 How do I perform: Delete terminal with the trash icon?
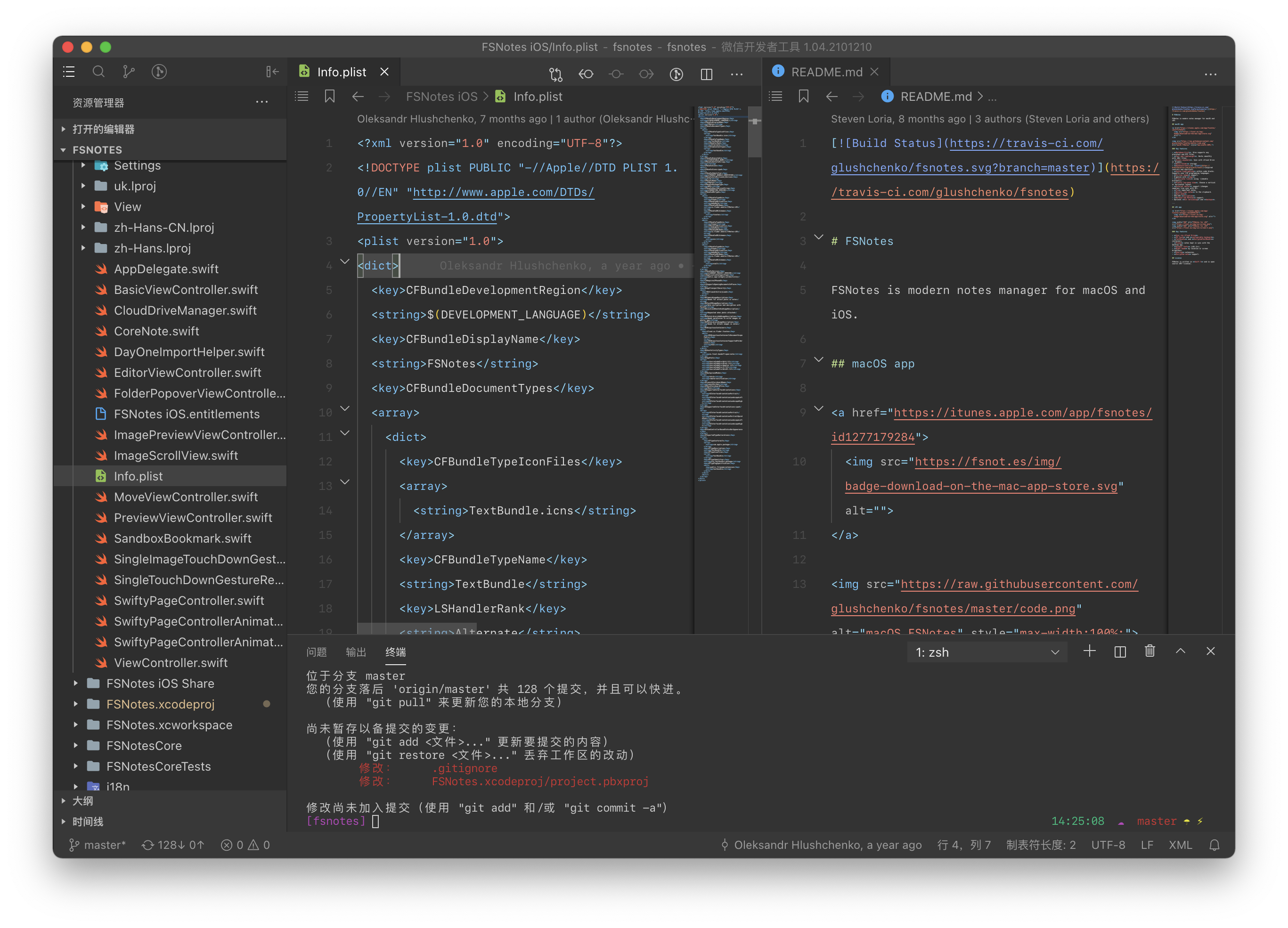pos(1150,651)
